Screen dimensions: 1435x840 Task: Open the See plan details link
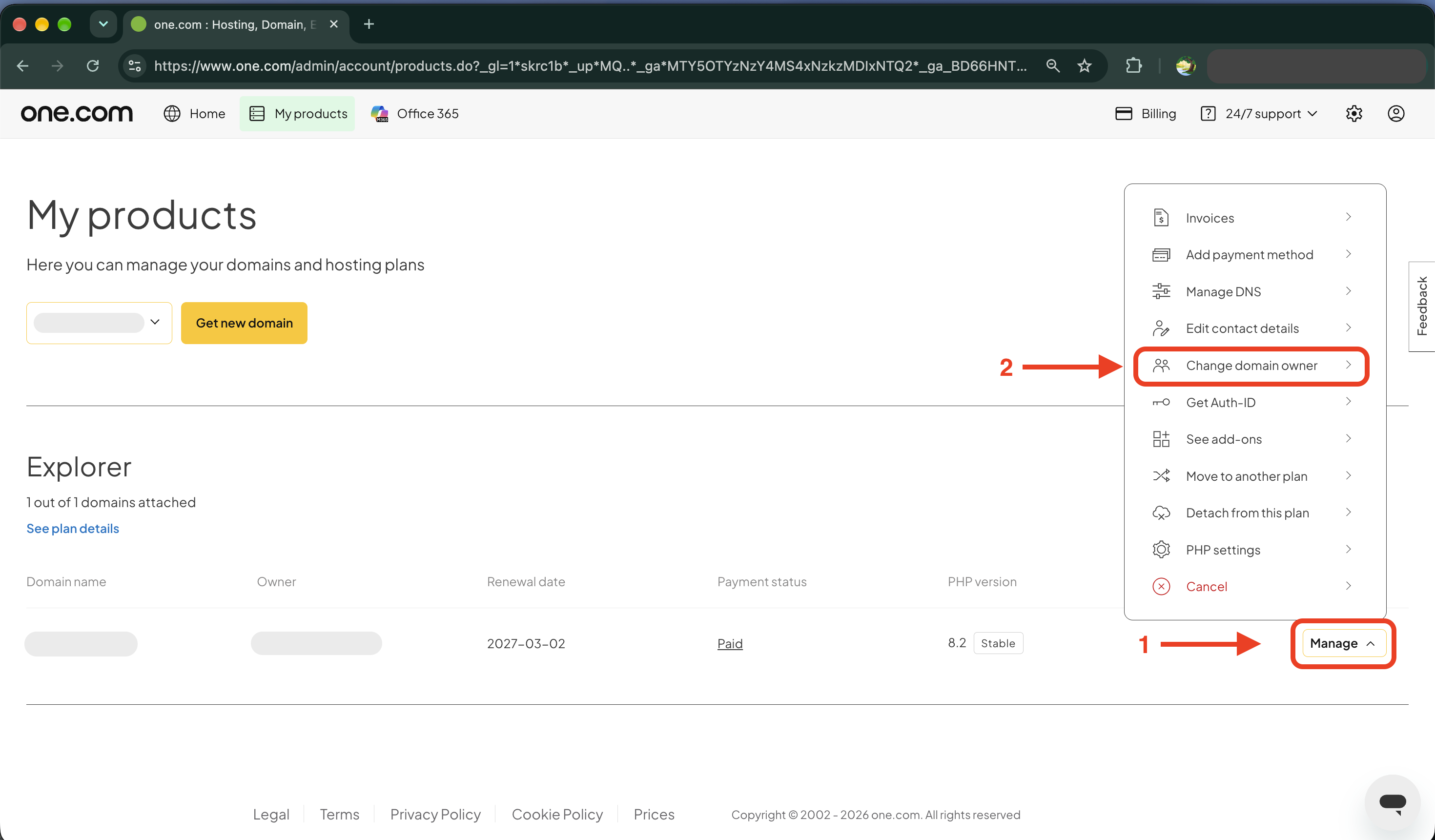(x=73, y=529)
